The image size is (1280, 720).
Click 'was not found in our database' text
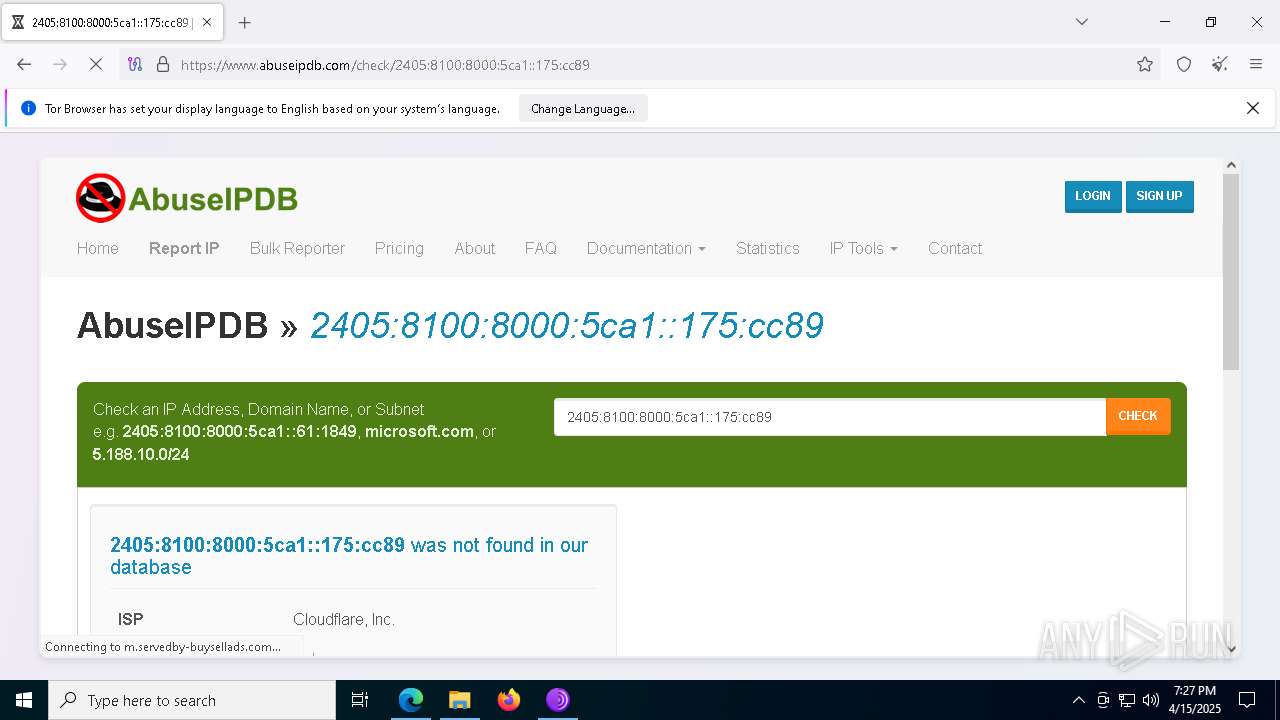[x=349, y=556]
